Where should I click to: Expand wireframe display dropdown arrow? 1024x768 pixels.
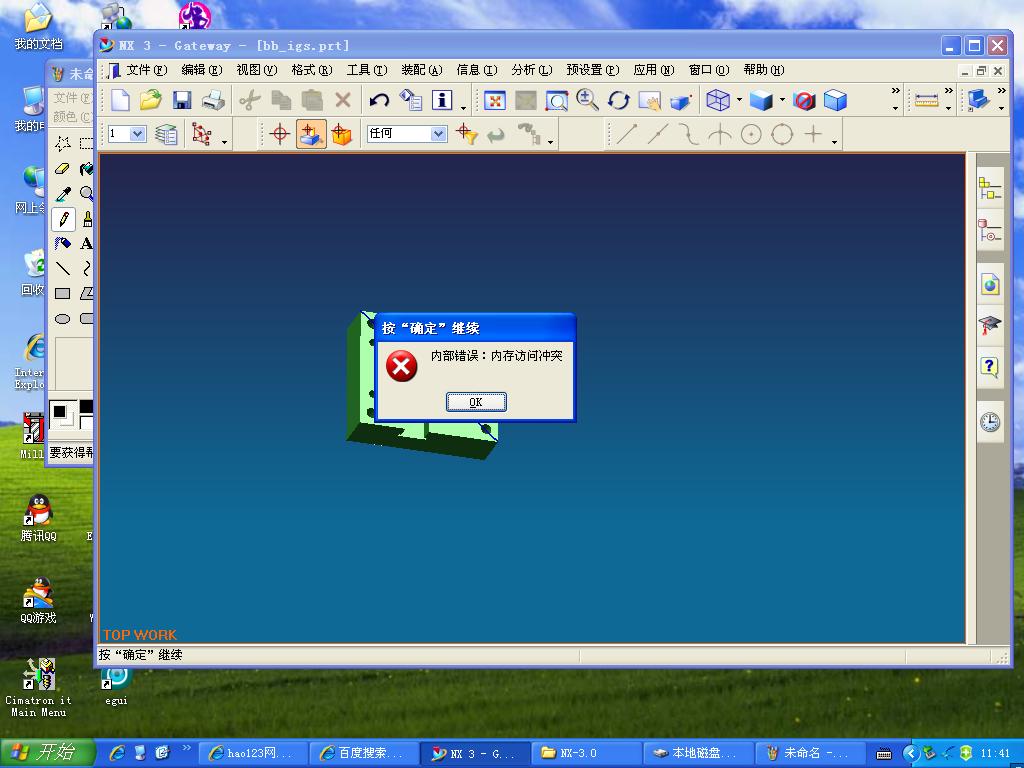(739, 100)
